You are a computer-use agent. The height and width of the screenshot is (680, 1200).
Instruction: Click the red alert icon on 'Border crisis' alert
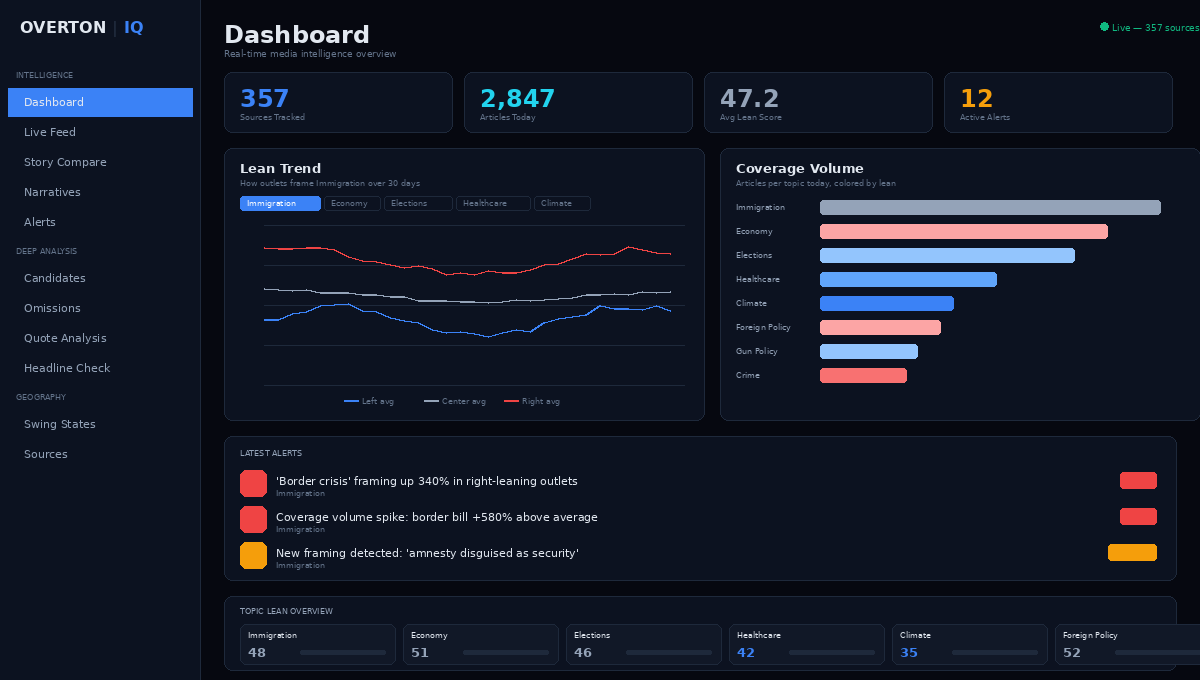pos(253,483)
